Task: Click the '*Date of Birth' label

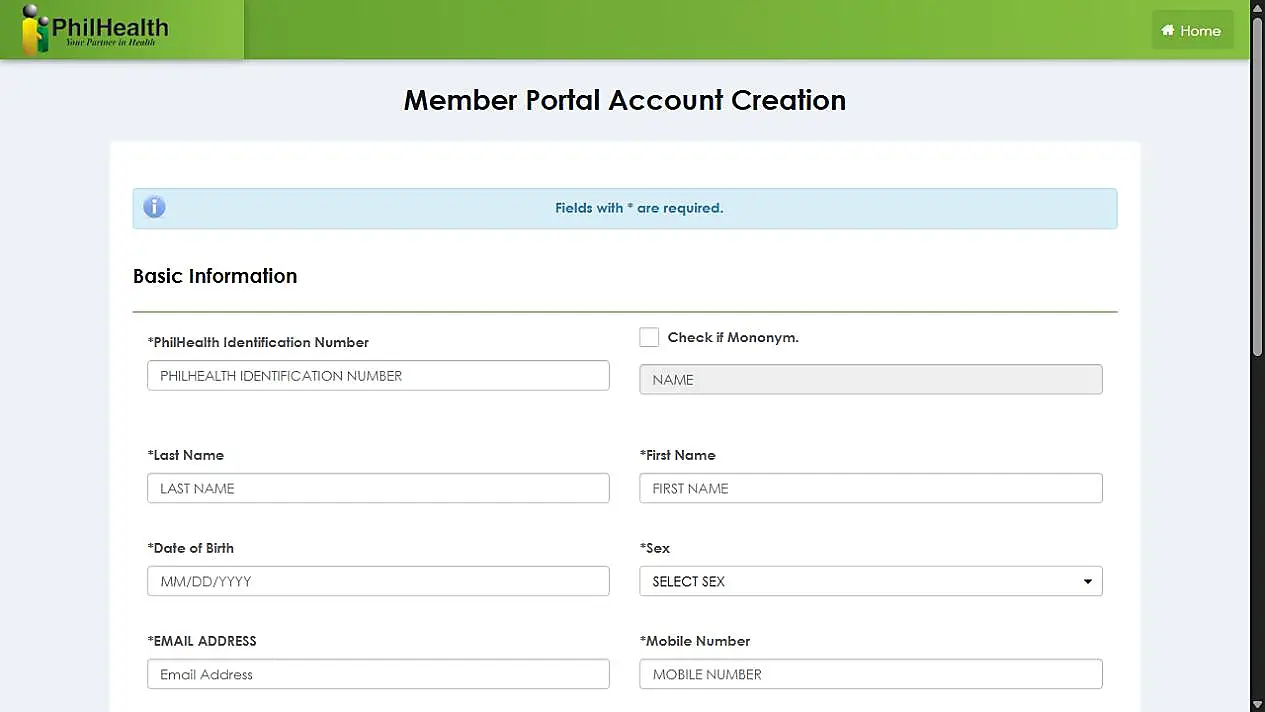Action: (x=190, y=548)
